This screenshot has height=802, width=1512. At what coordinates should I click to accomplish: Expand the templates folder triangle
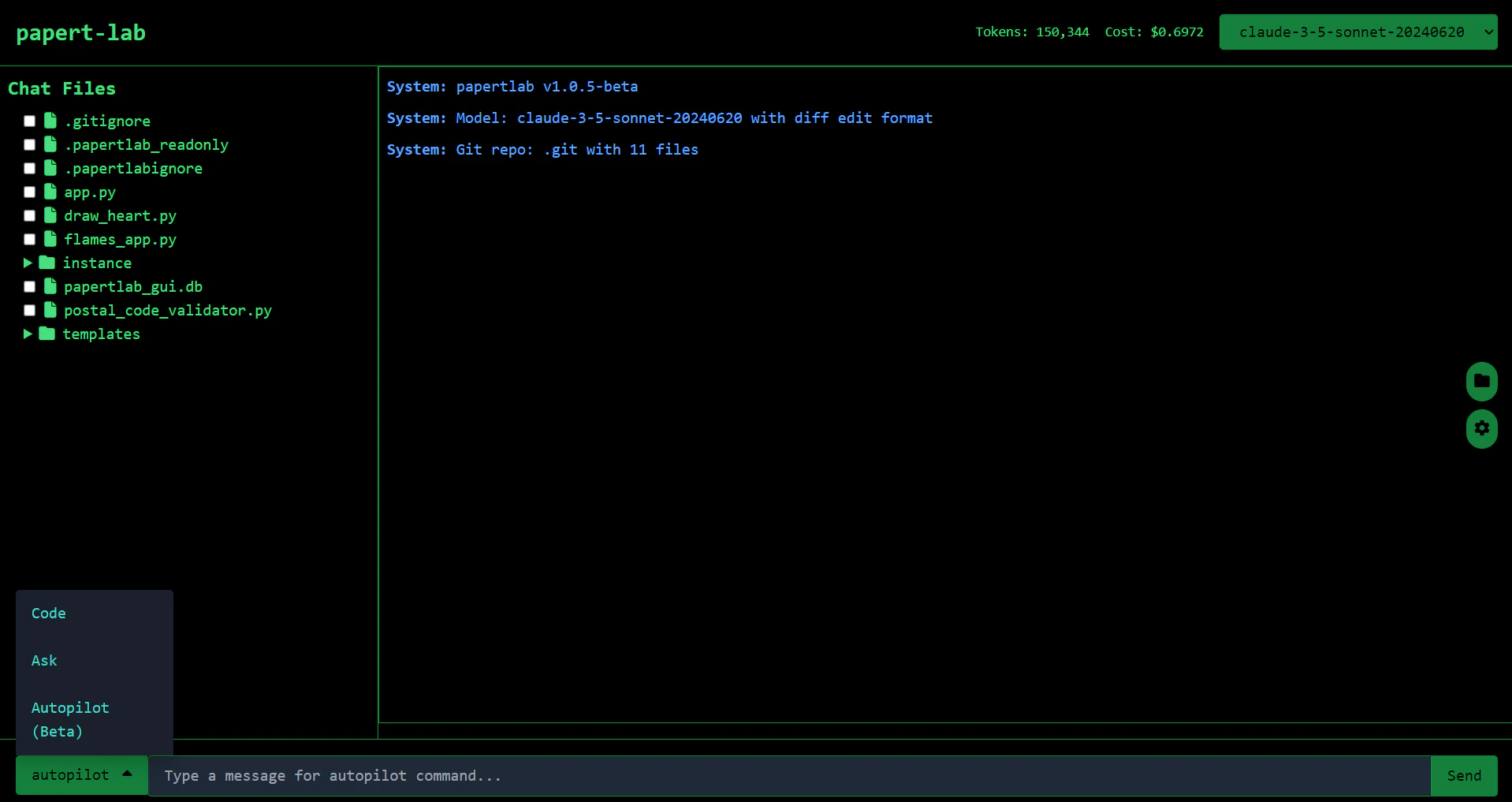[x=28, y=334]
